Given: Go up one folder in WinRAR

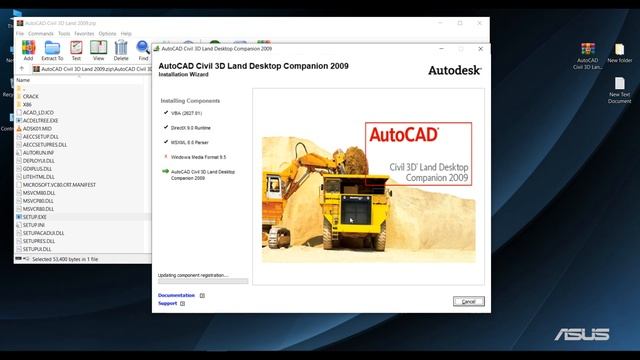Looking at the screenshot, I should pyautogui.click(x=22, y=69).
